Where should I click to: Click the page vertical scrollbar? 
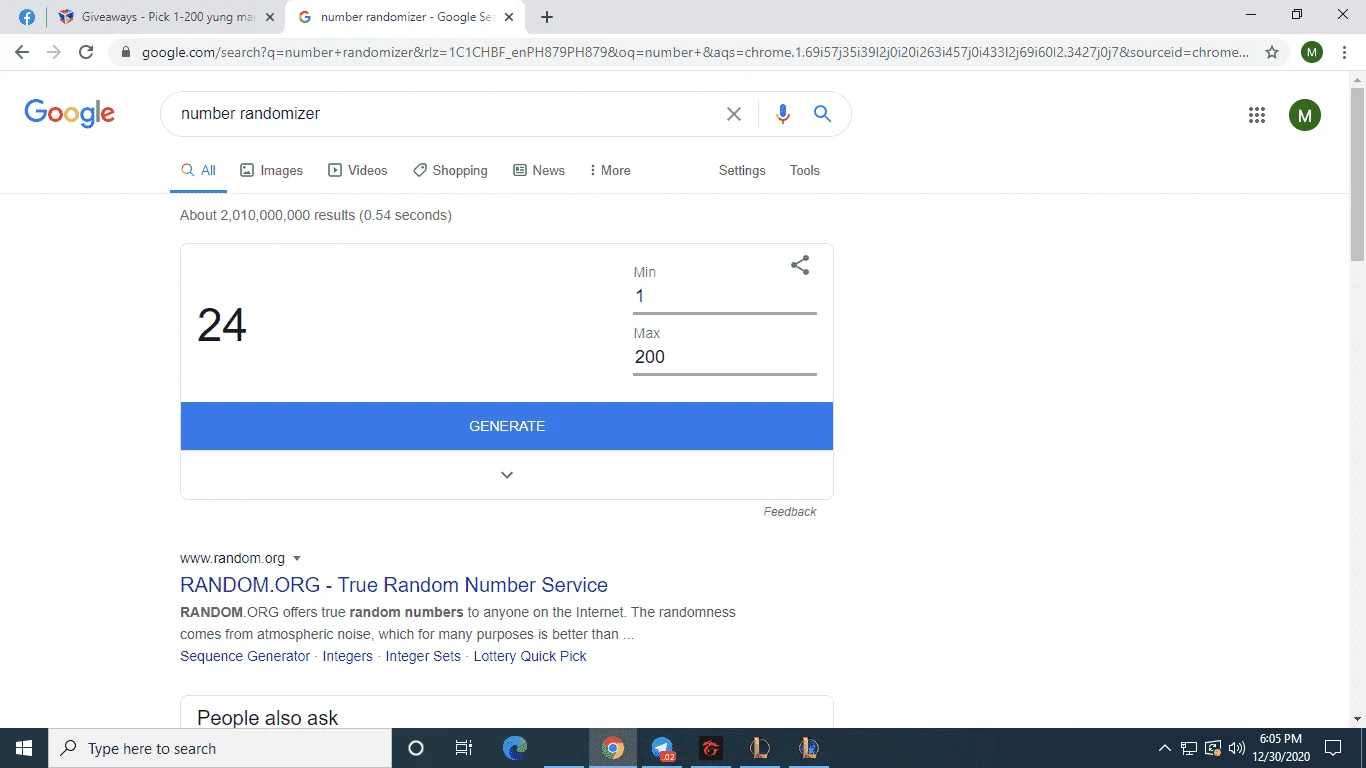(x=1357, y=173)
